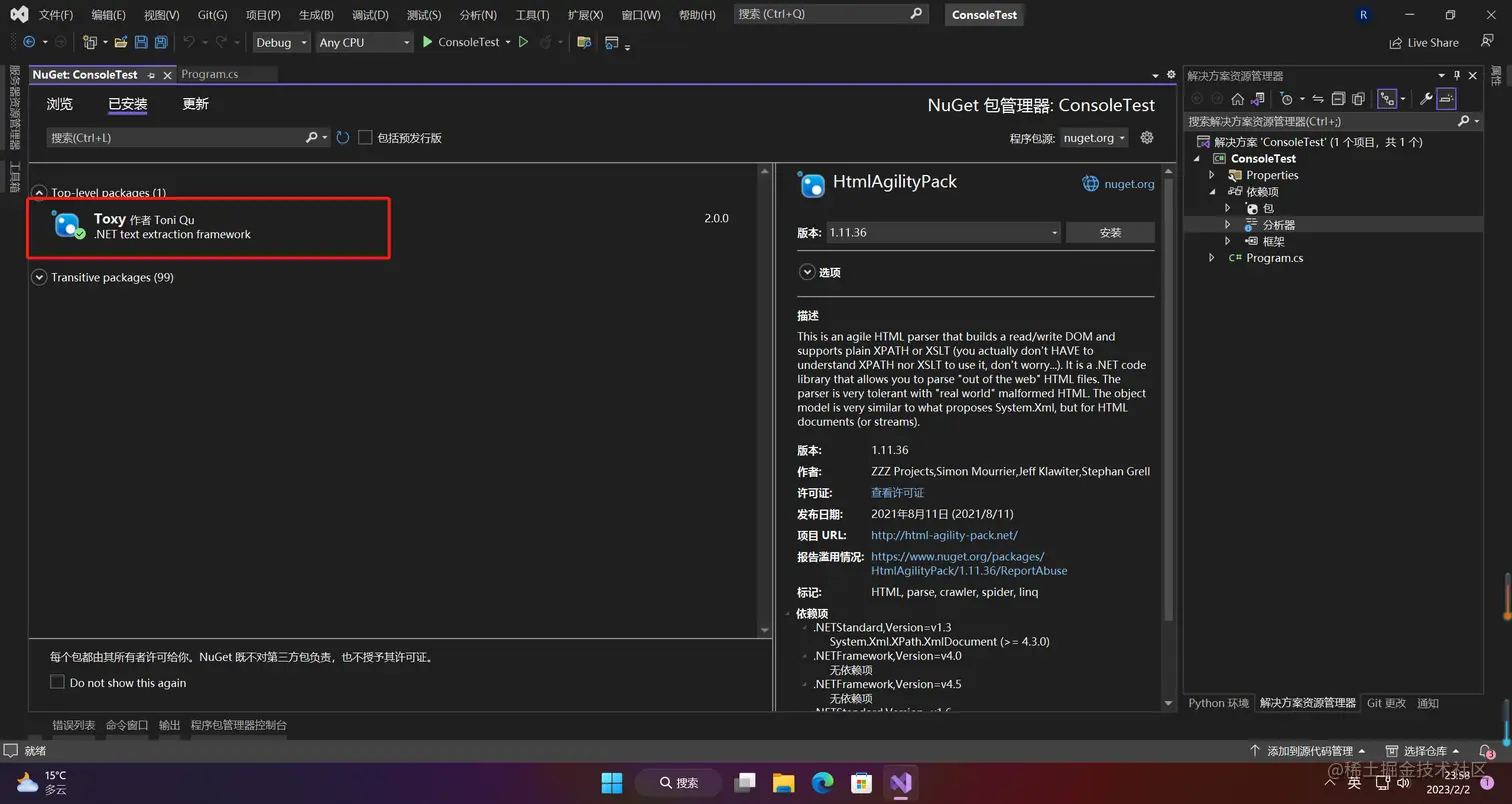1512x804 pixels.
Task: Click the find in files icon
Action: click(x=584, y=42)
